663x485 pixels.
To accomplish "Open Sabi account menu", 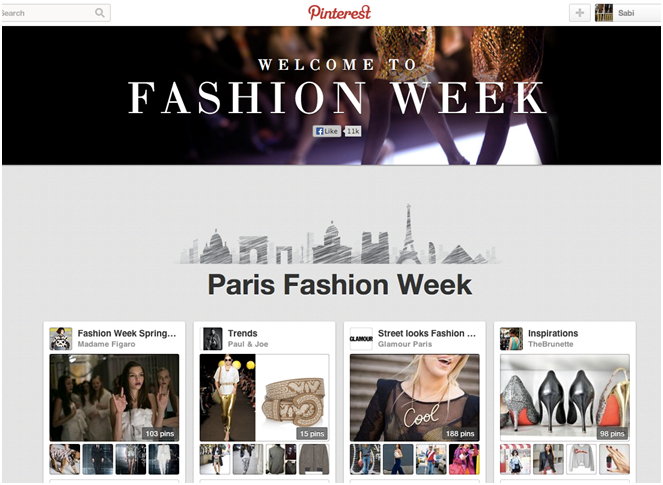I will tap(626, 13).
